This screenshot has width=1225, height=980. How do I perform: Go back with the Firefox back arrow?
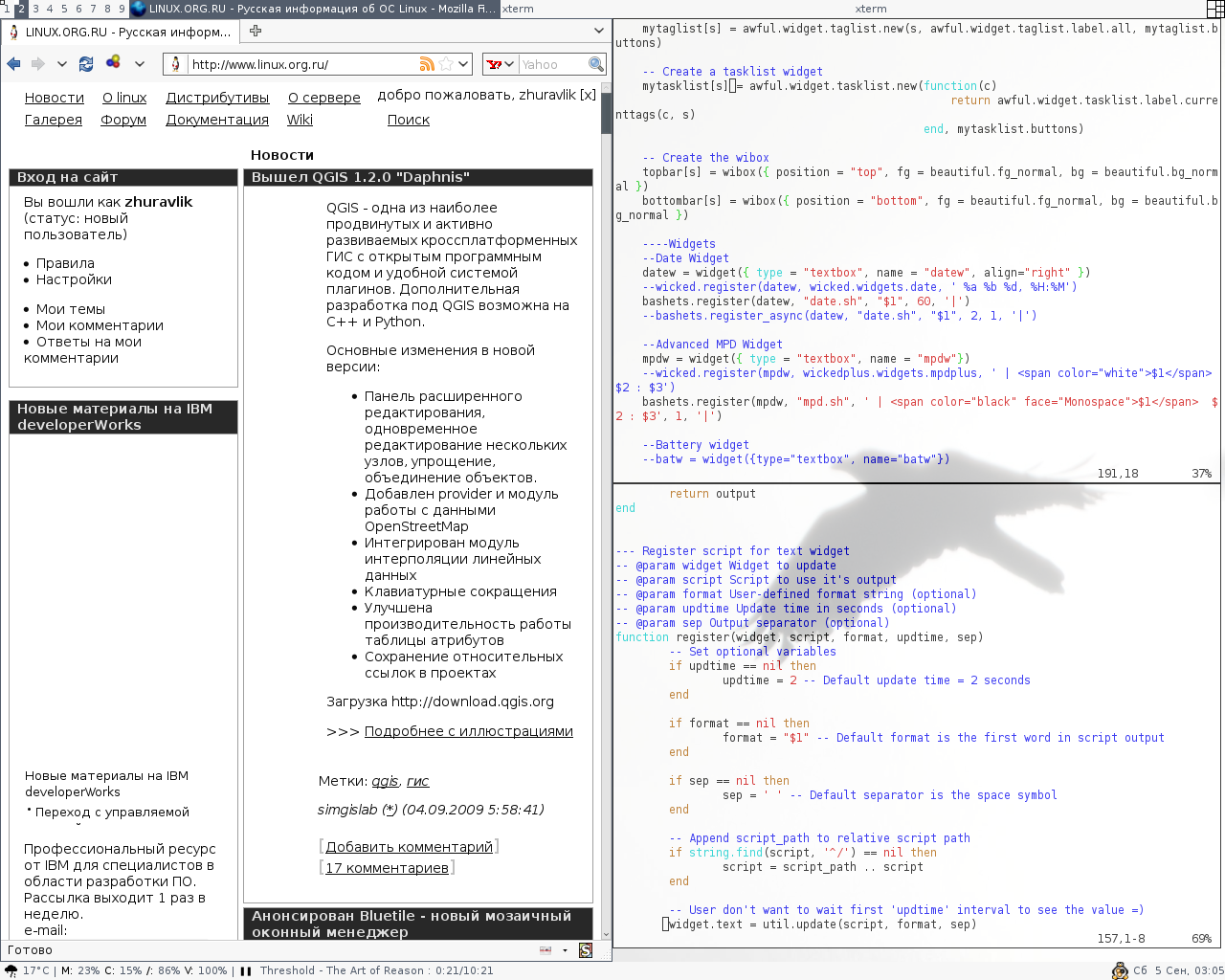[13, 64]
